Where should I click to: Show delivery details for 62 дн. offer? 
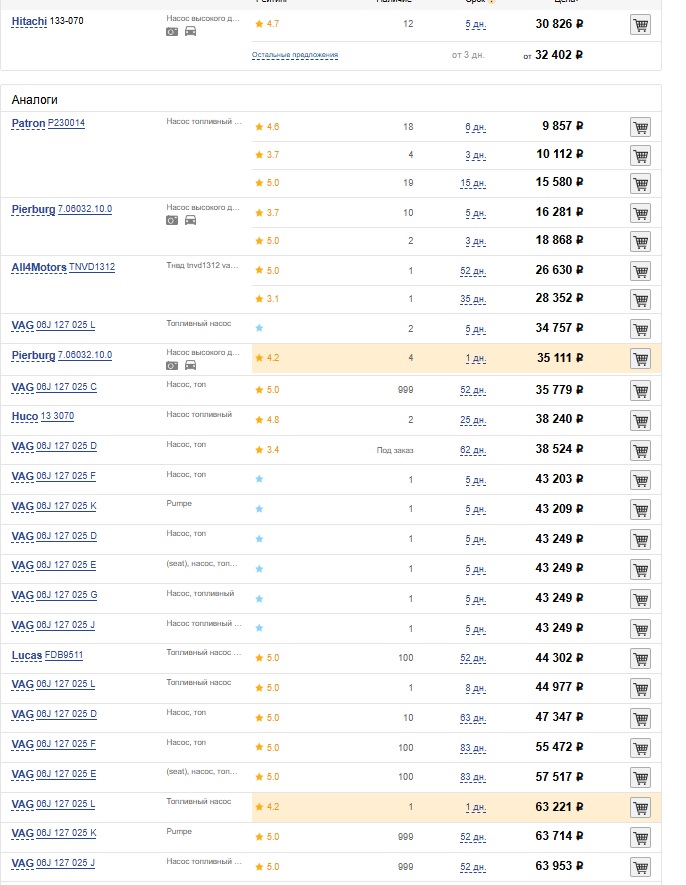coord(473,450)
